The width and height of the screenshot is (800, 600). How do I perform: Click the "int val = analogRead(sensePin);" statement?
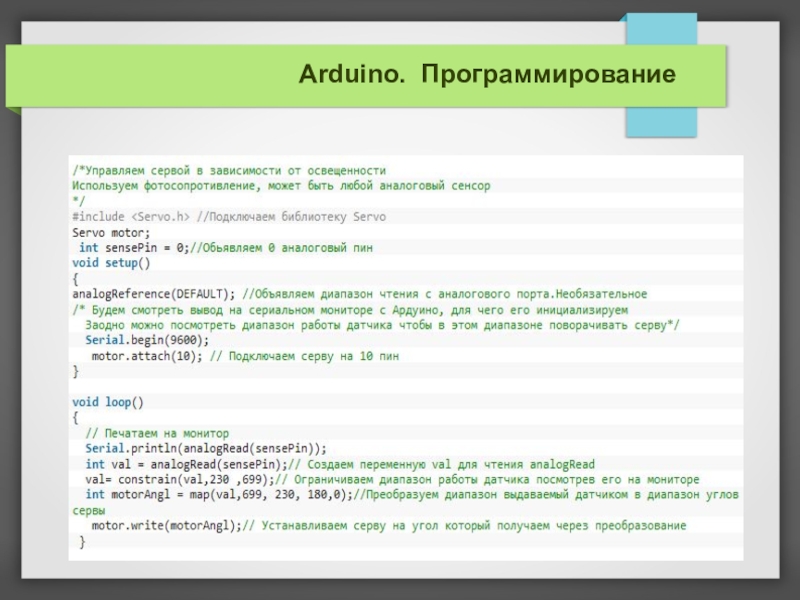(187, 464)
